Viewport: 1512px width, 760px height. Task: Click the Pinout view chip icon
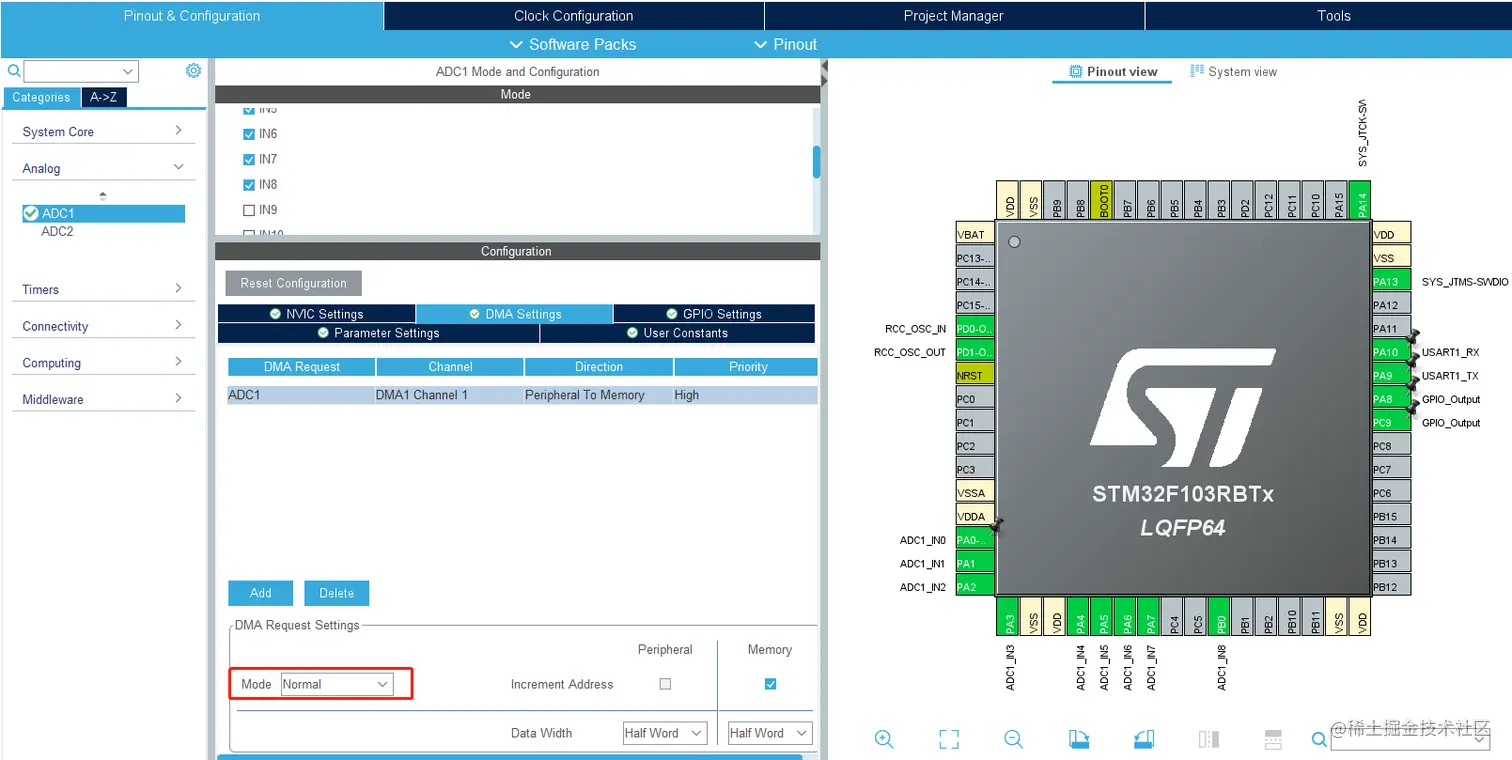1076,72
